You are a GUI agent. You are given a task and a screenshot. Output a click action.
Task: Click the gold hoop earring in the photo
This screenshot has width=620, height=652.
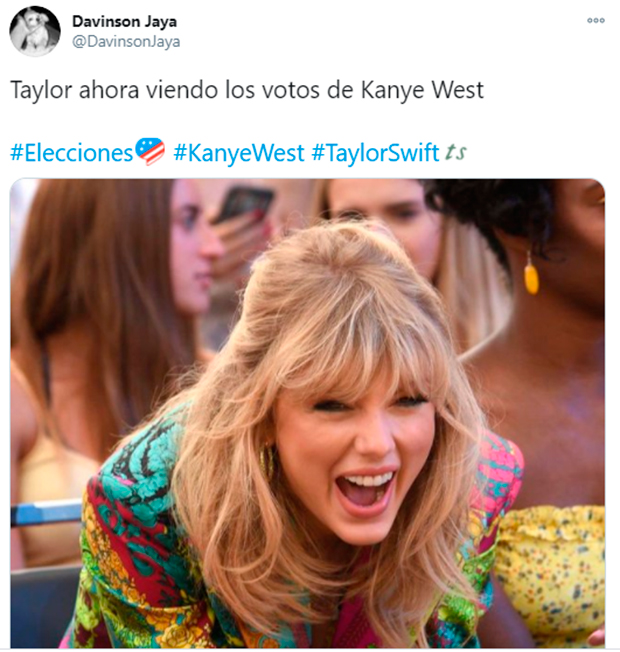click(267, 462)
